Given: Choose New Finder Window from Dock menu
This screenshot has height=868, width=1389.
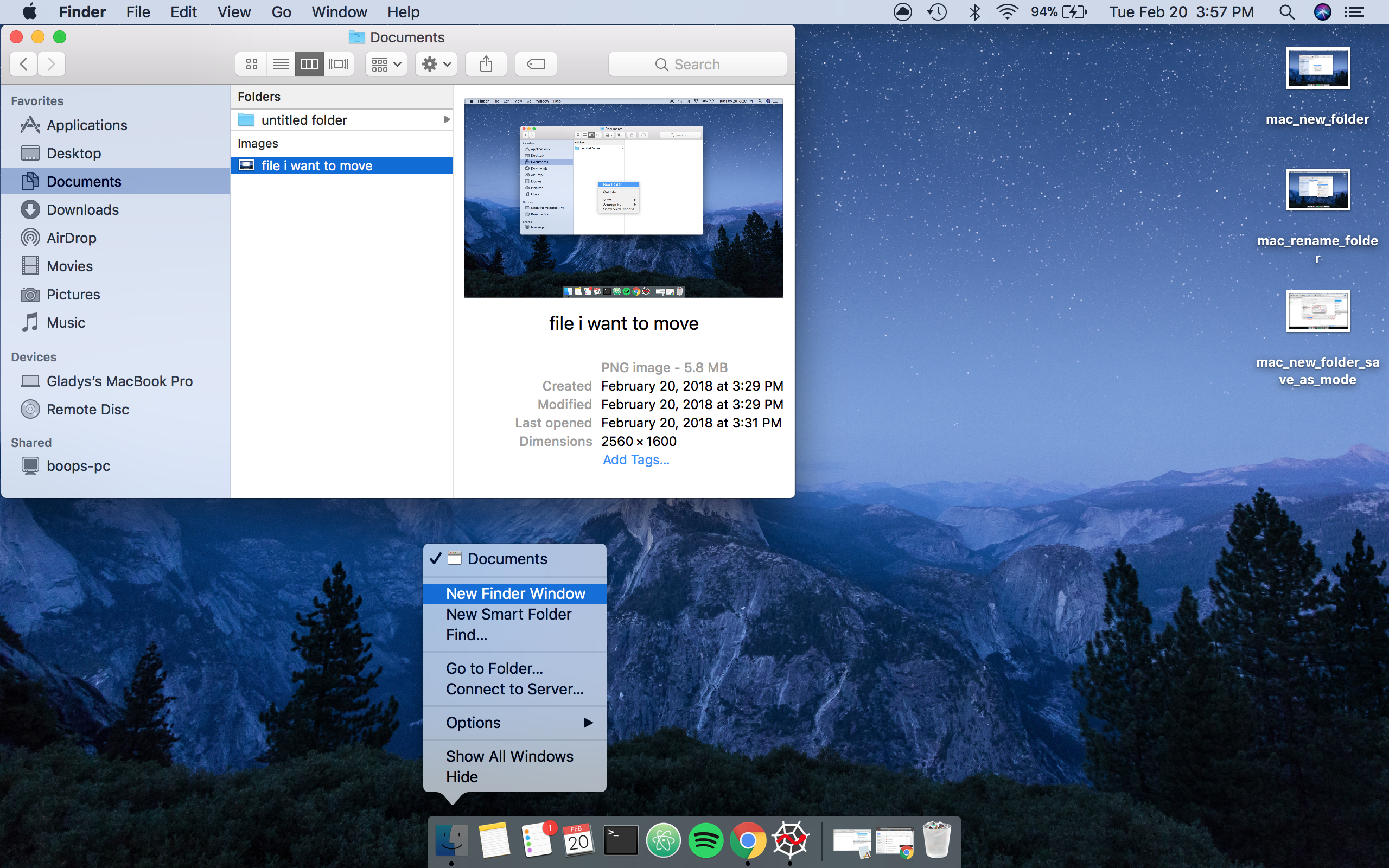Looking at the screenshot, I should (515, 593).
